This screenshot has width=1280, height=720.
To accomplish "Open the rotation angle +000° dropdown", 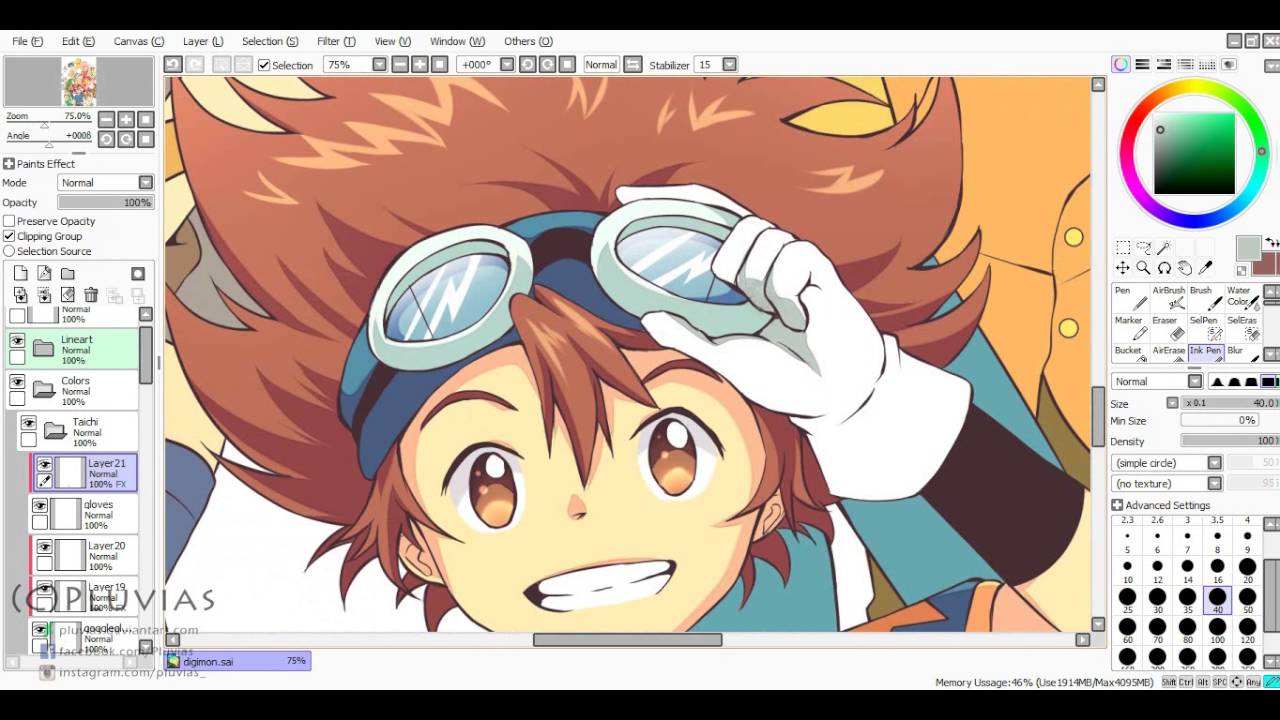I will (507, 65).
